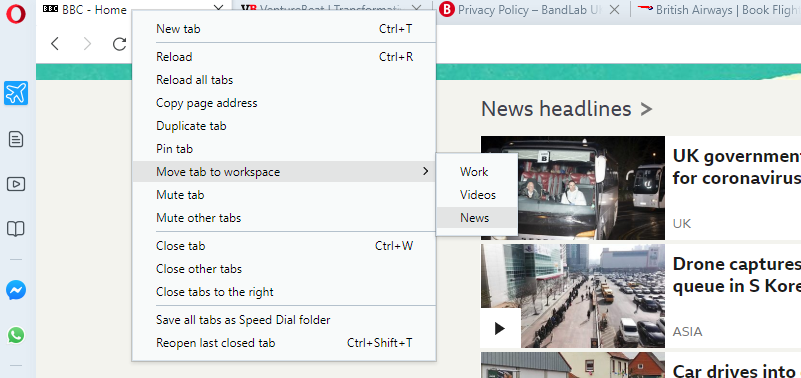This screenshot has height=378, width=801.
Task: Open the airplane workspace icon in the sidebar
Action: pos(16,93)
